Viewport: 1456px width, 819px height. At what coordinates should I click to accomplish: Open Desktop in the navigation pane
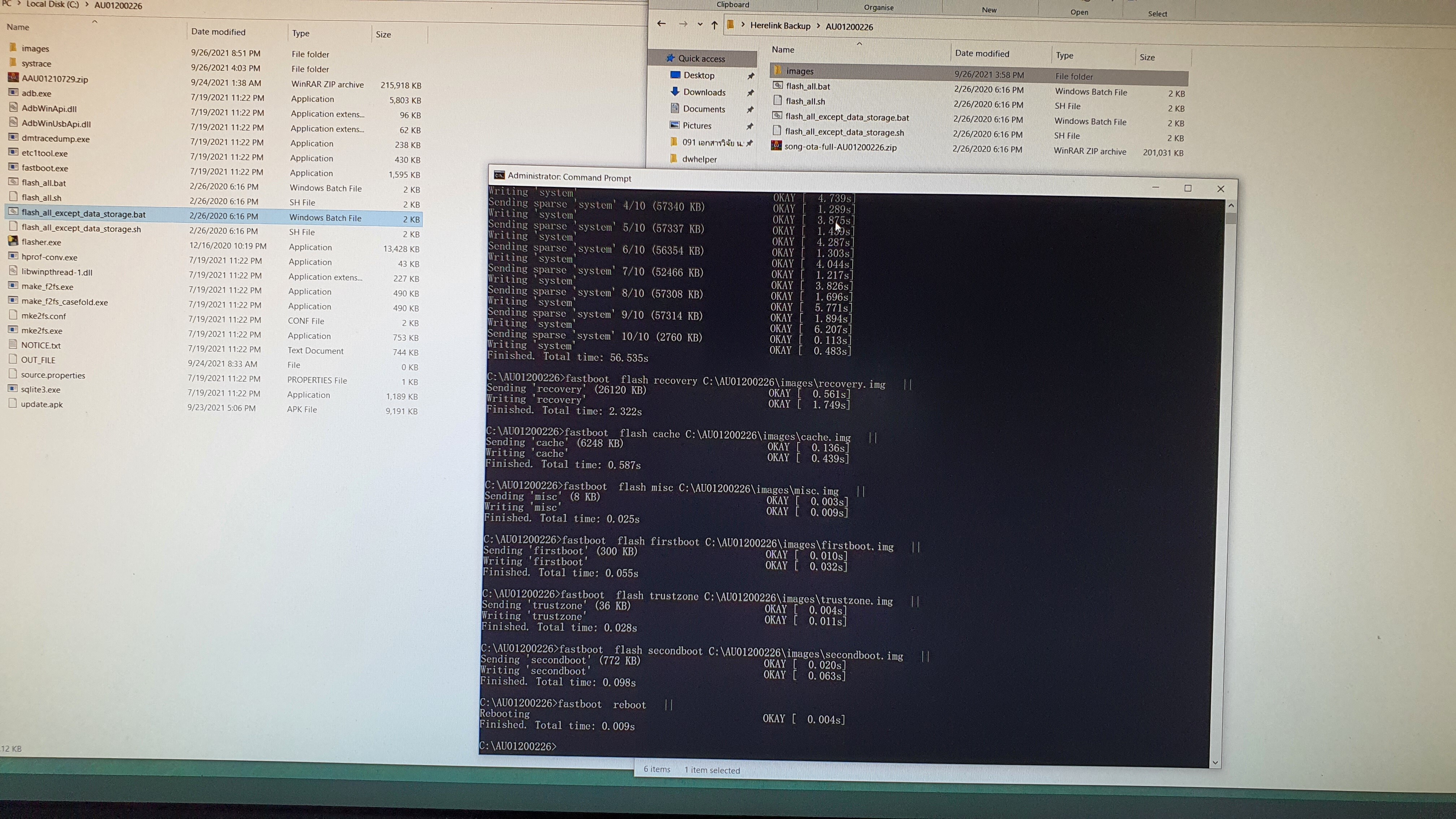[x=699, y=75]
